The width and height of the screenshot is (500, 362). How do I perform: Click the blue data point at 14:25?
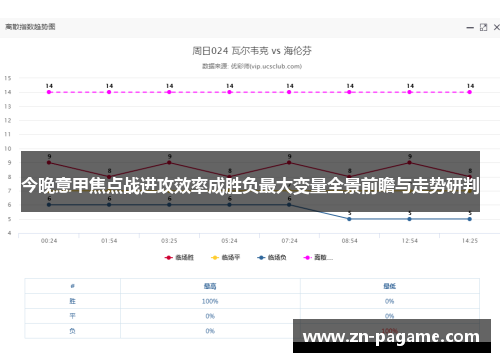(x=469, y=219)
